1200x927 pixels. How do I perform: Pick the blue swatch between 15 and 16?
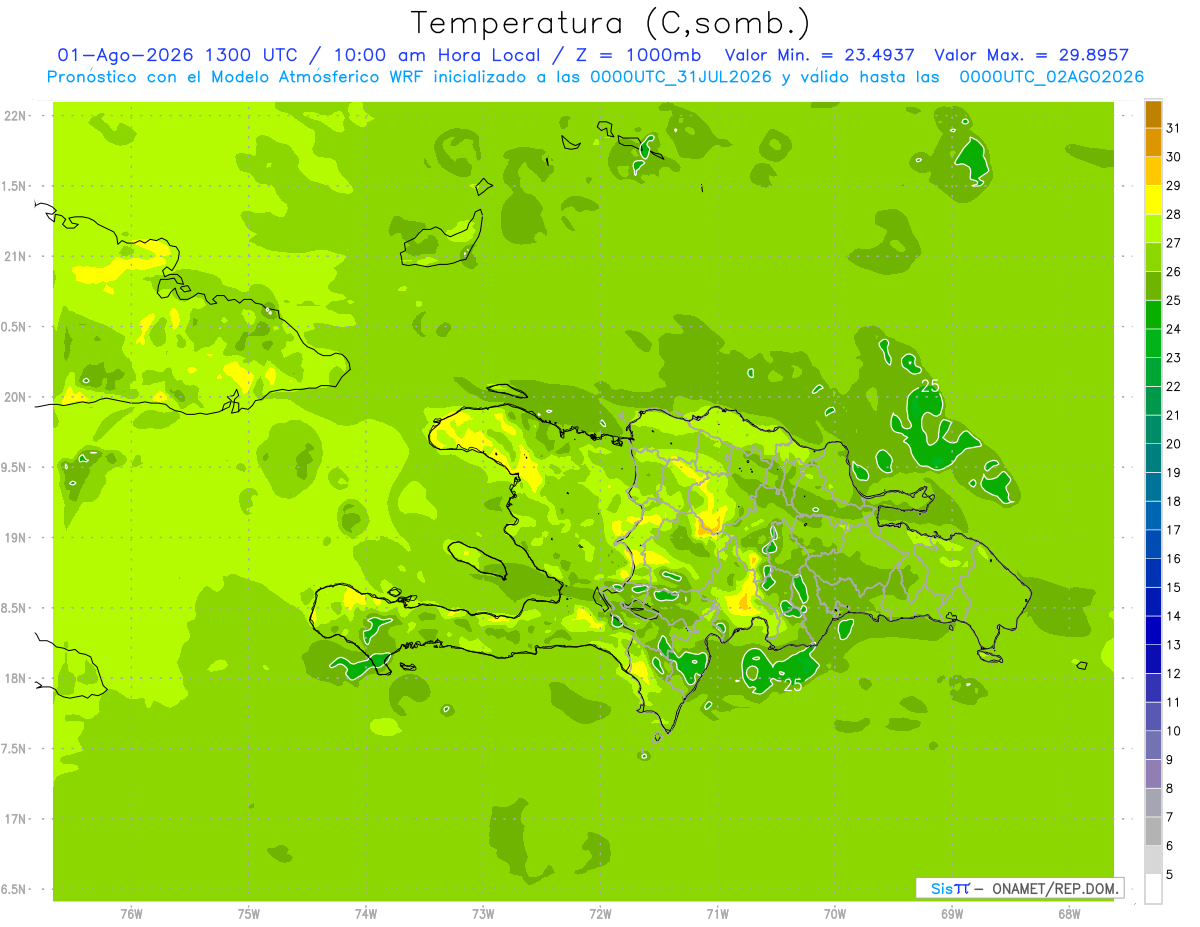(1153, 573)
